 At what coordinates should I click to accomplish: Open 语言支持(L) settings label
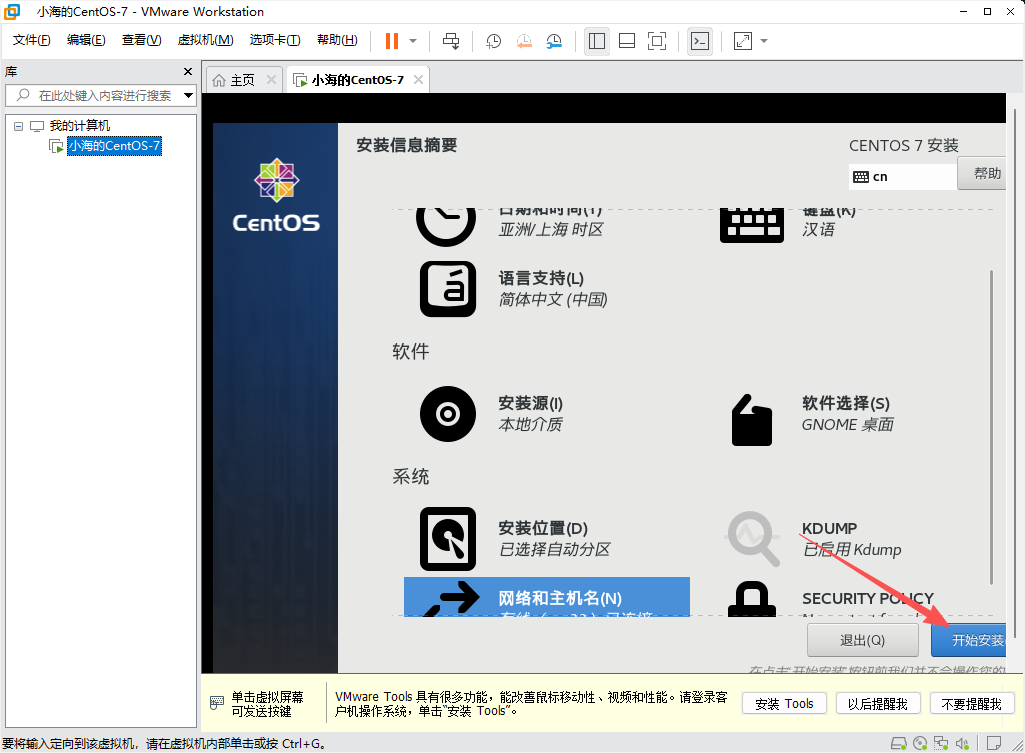(x=541, y=278)
